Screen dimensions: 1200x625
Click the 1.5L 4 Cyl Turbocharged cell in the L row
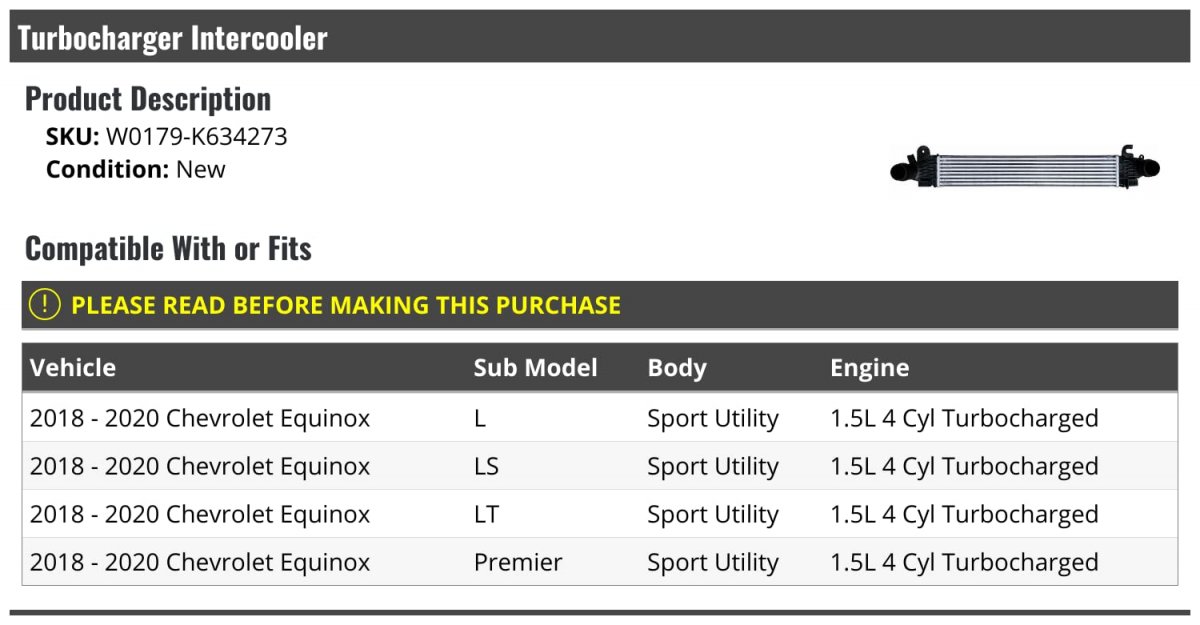[964, 418]
